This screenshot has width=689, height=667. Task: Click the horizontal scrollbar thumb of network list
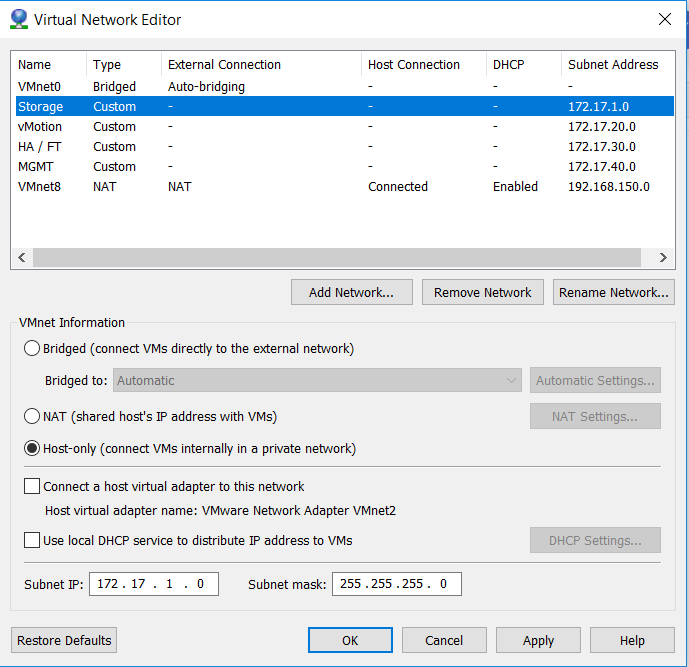(337, 257)
